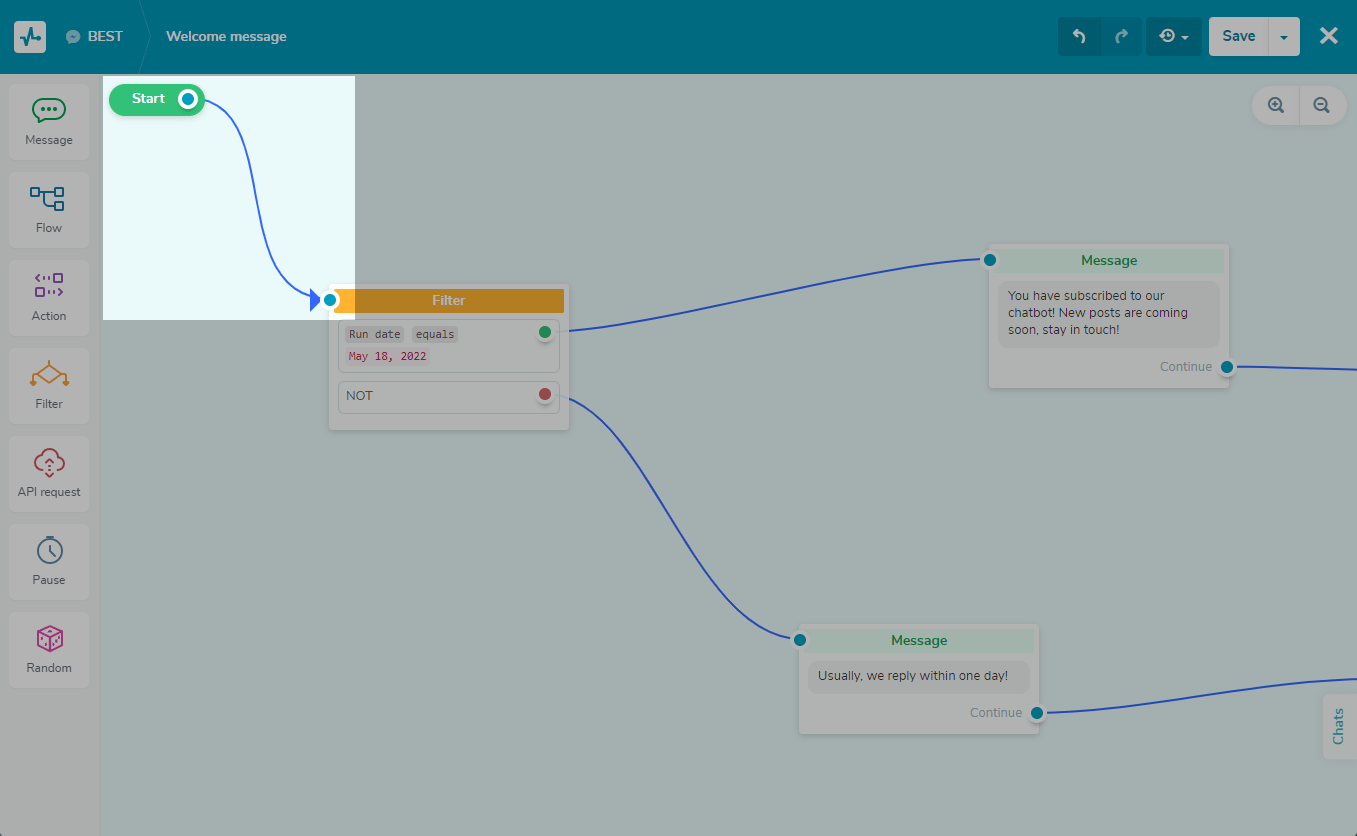Viewport: 1357px width, 836px height.
Task: Select the 'Usually, we reply' Message header
Action: (x=919, y=641)
